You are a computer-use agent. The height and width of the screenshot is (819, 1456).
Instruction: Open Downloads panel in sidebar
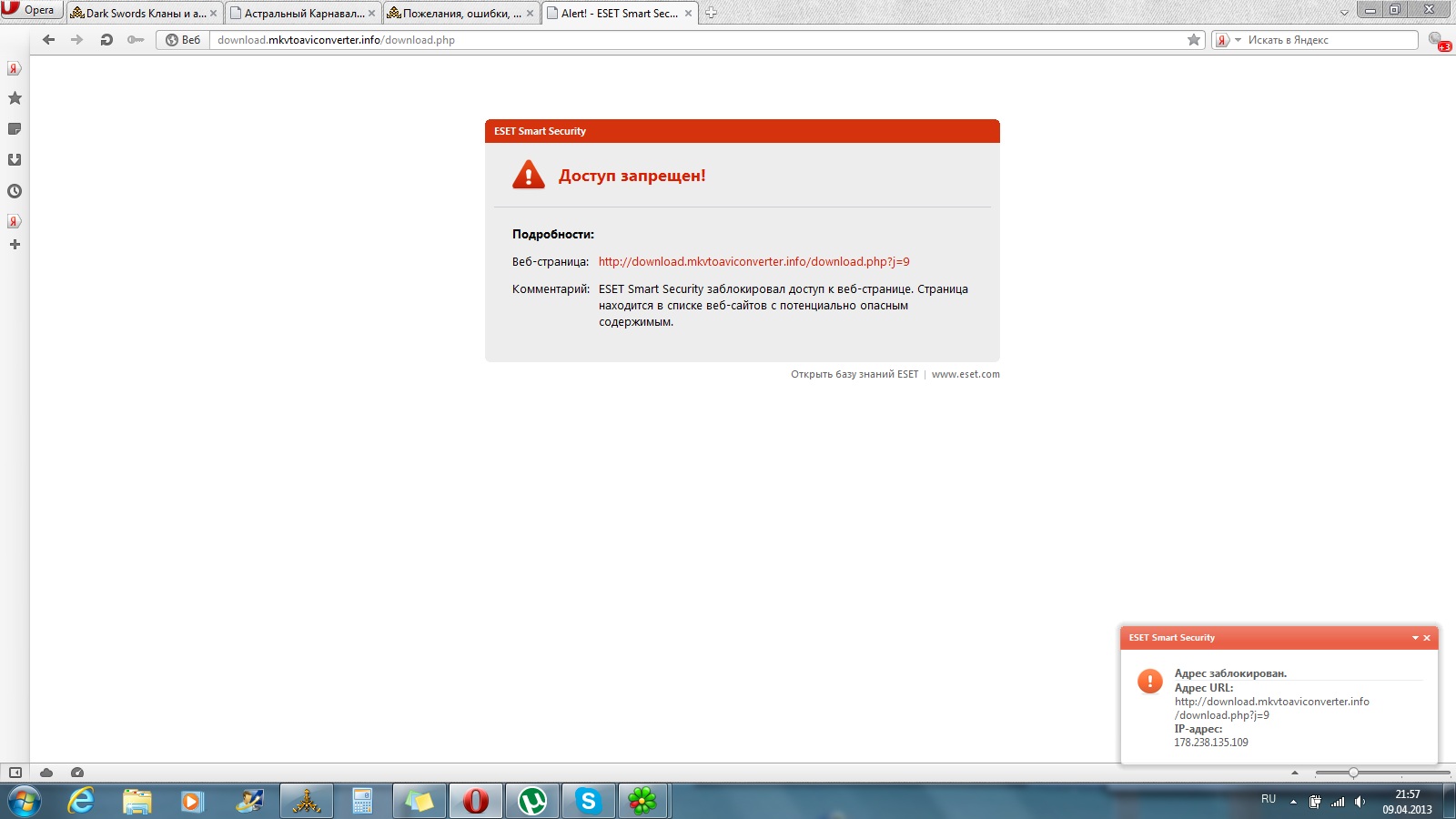click(15, 160)
